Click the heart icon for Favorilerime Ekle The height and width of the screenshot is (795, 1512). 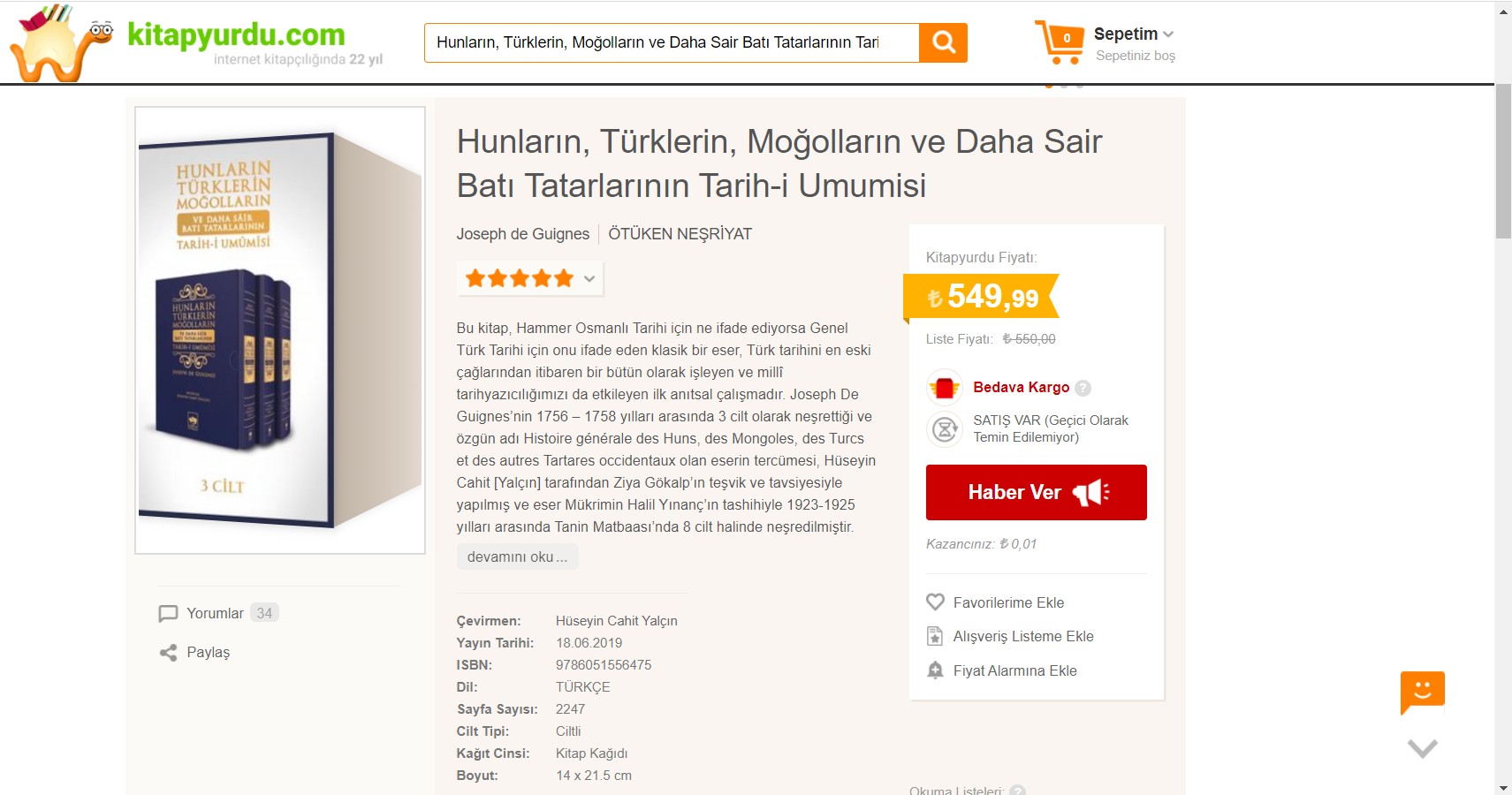[935, 602]
